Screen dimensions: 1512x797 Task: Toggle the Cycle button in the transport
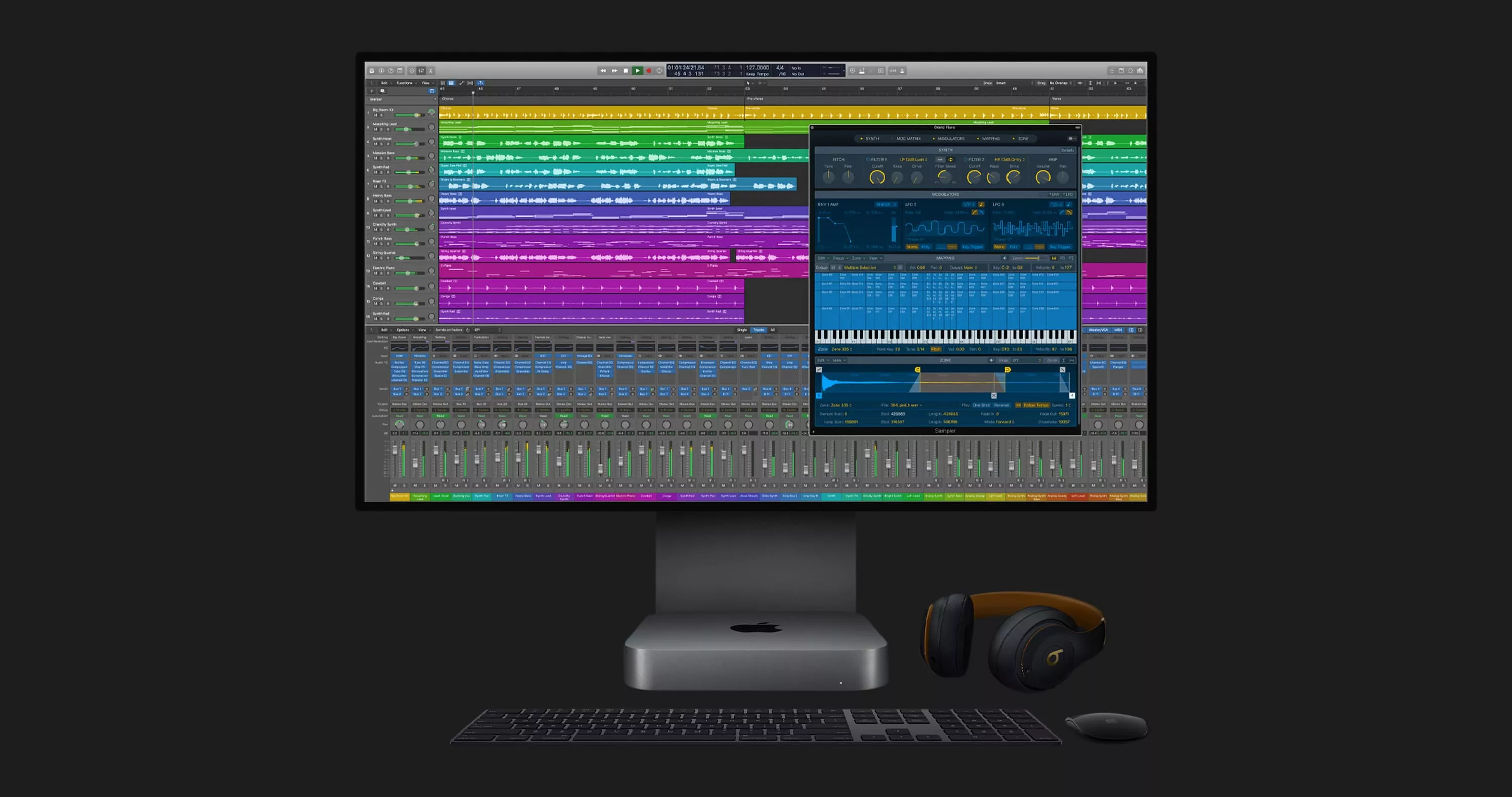(659, 71)
